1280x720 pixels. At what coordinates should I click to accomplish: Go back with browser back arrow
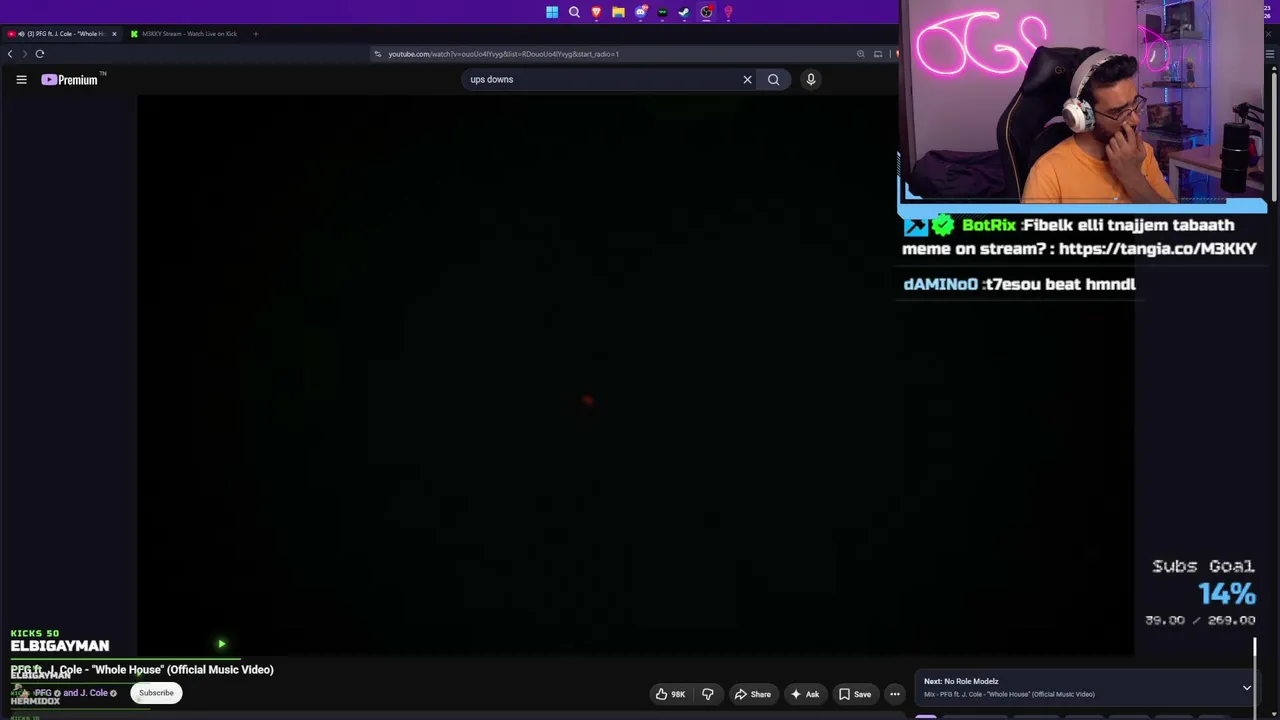coord(10,54)
